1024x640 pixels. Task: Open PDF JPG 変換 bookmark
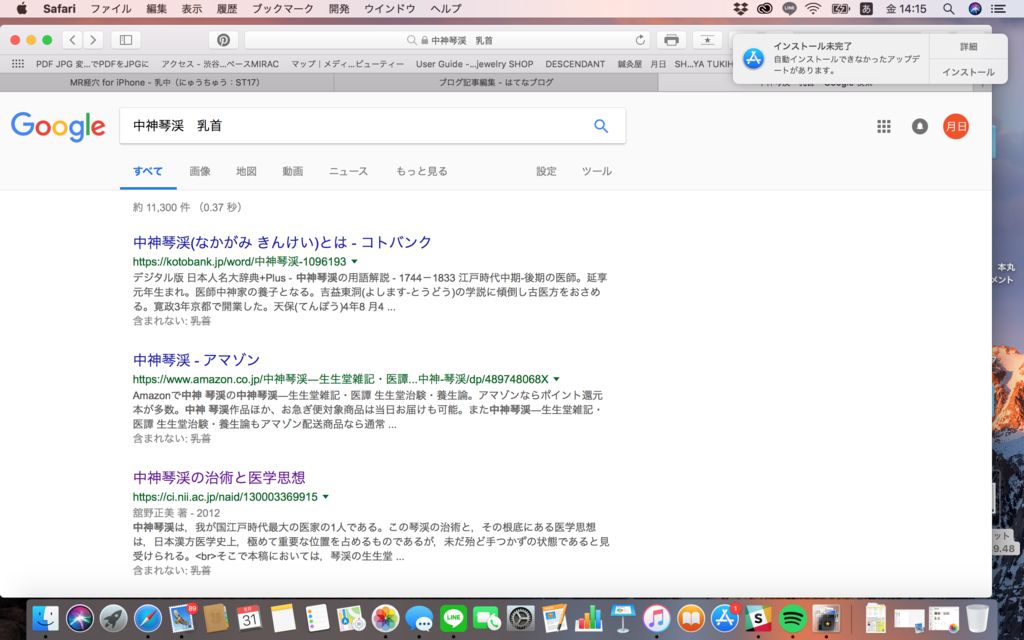pyautogui.click(x=92, y=64)
